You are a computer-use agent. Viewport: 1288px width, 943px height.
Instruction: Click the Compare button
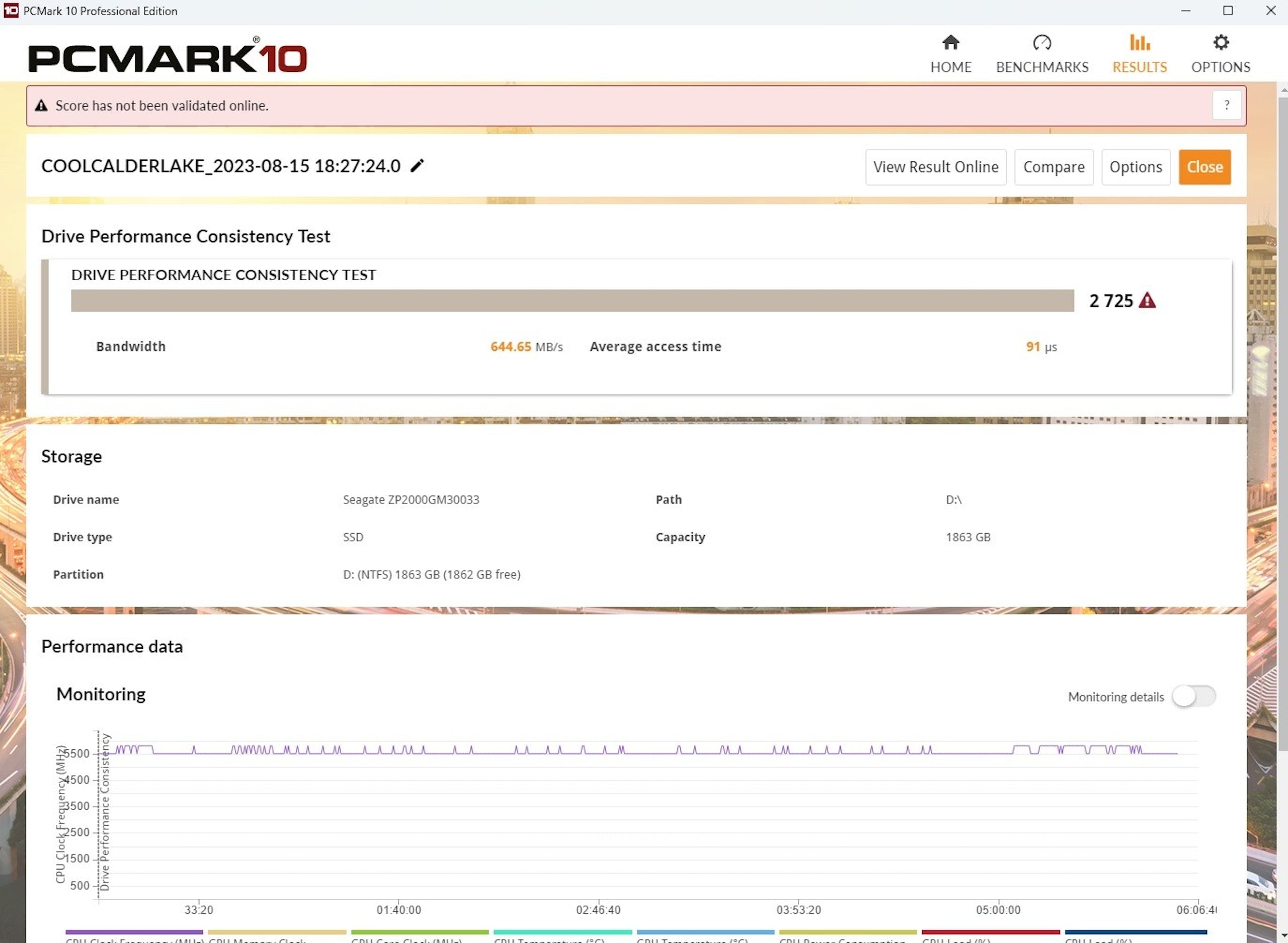(1054, 166)
